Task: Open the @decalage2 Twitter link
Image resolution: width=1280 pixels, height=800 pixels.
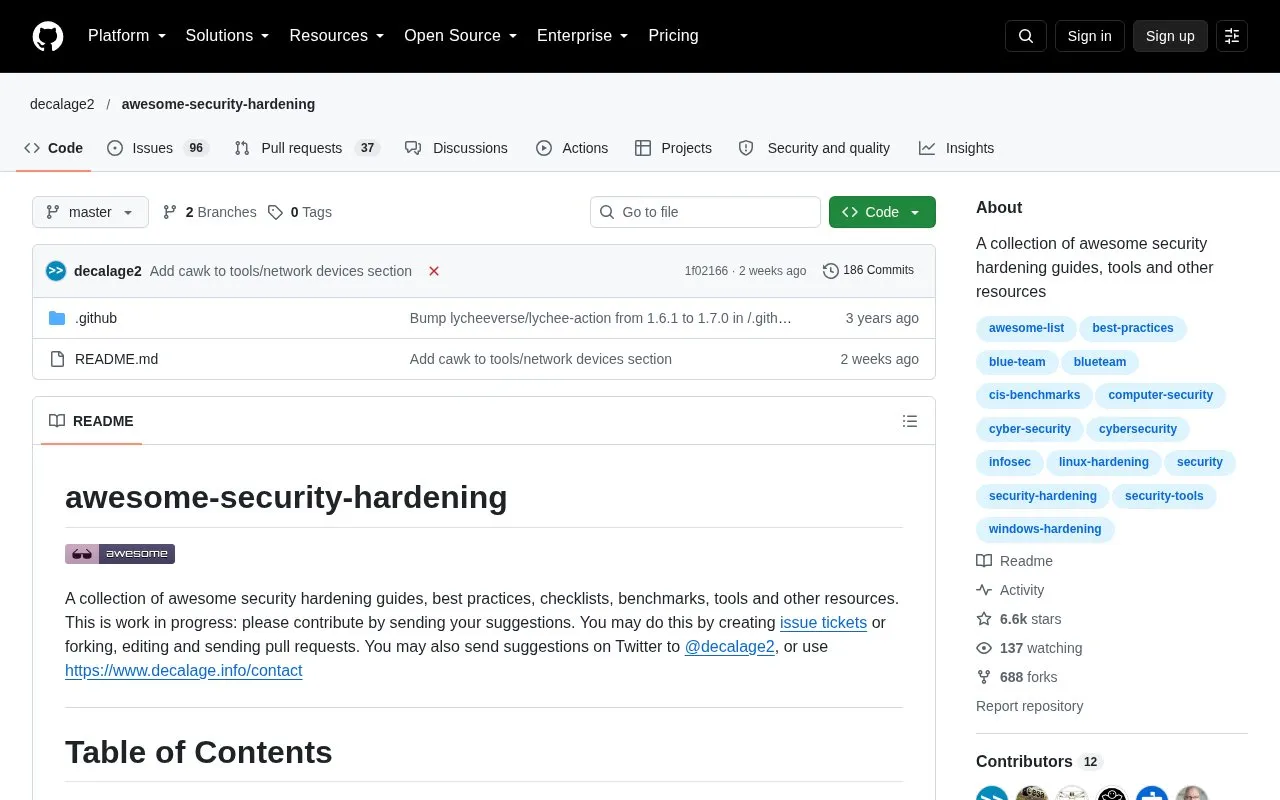Action: pos(729,646)
